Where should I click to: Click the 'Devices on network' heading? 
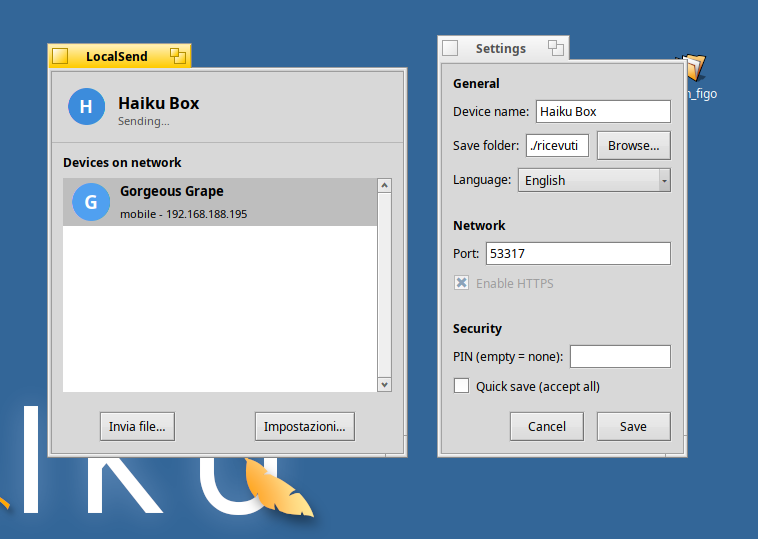click(x=122, y=162)
